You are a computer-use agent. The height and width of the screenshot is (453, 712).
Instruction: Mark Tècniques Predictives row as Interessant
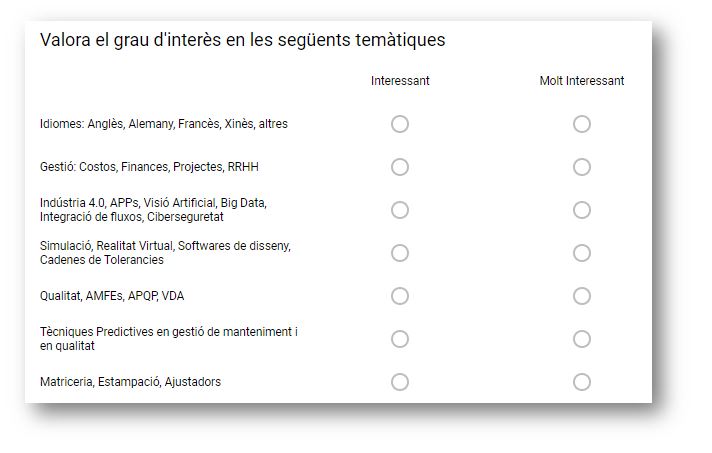400,339
